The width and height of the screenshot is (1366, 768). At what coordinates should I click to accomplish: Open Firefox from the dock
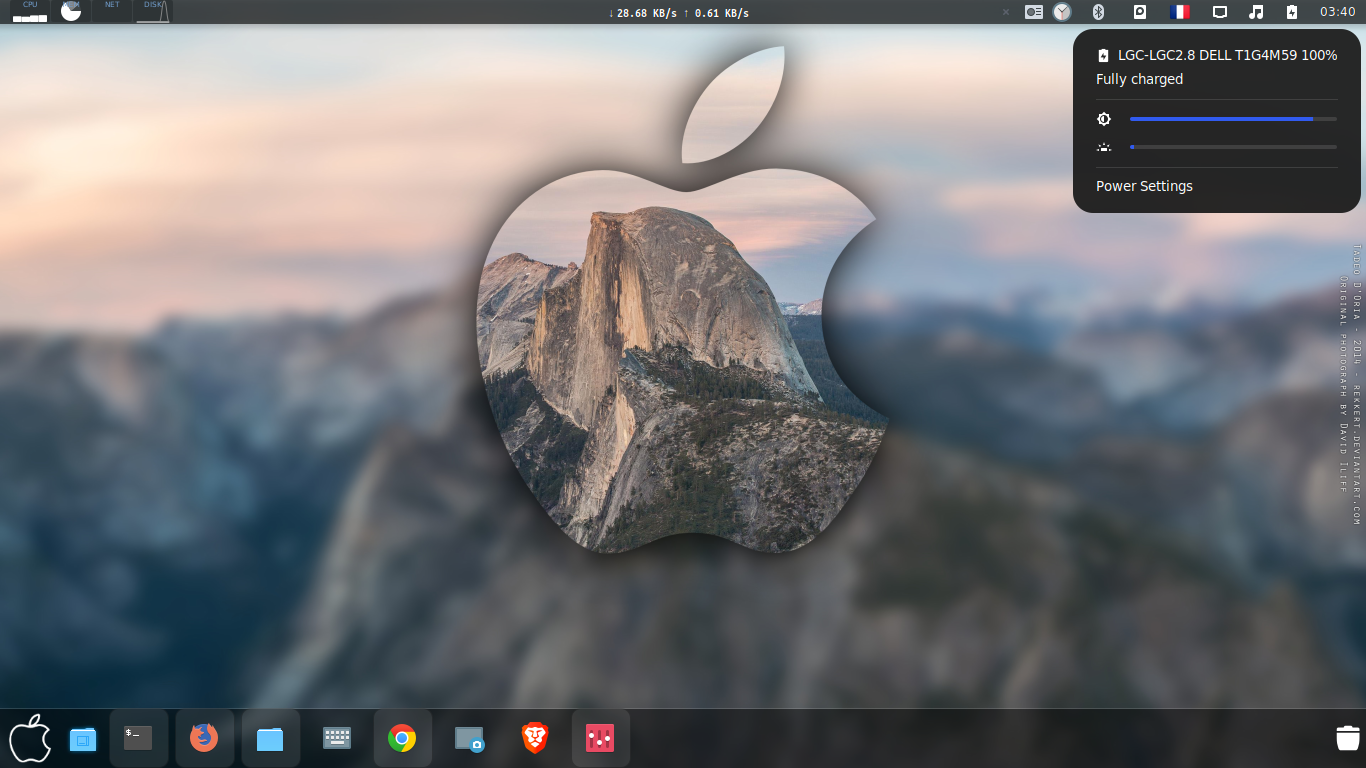pos(204,738)
